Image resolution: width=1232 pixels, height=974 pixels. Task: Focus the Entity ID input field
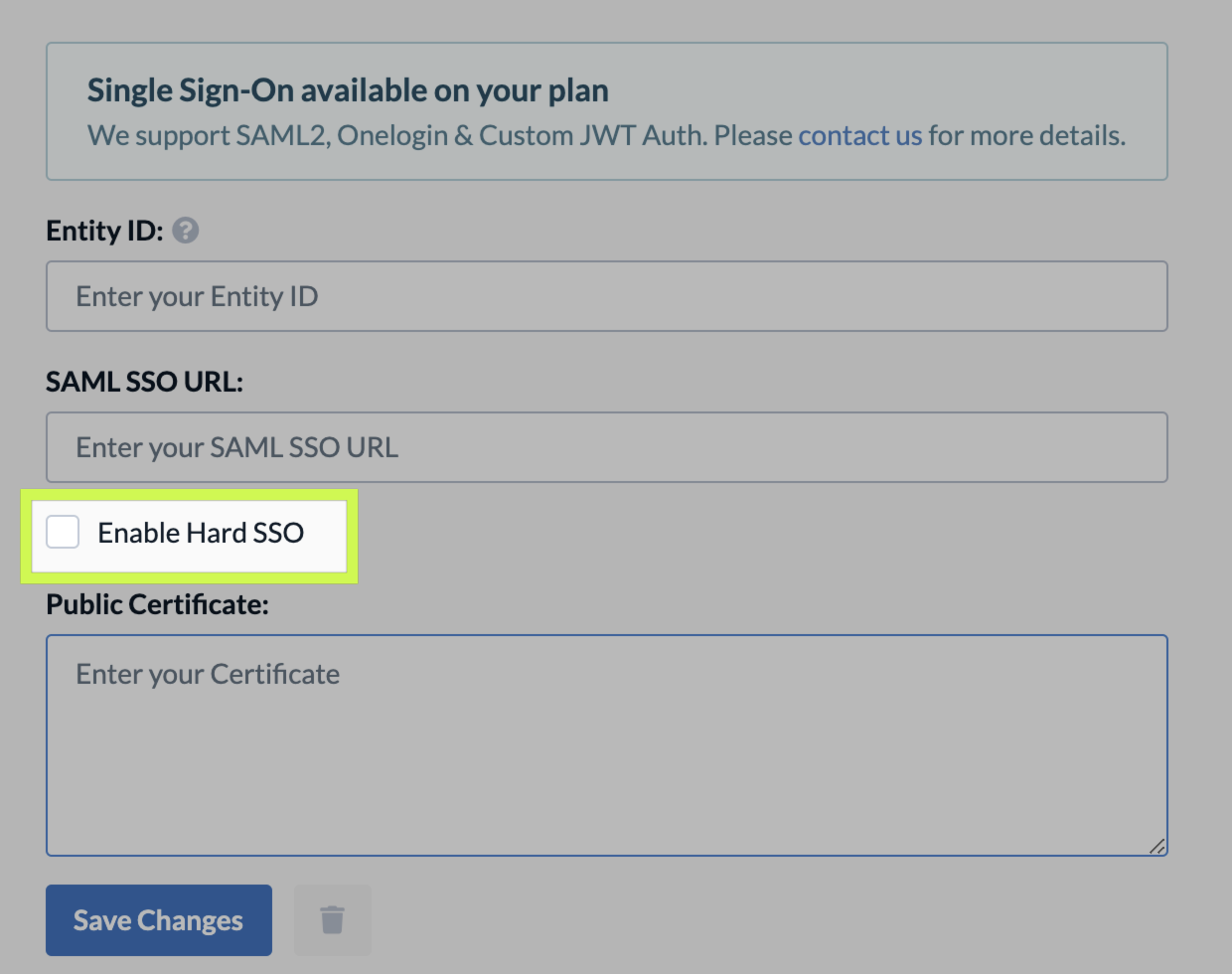pos(607,296)
